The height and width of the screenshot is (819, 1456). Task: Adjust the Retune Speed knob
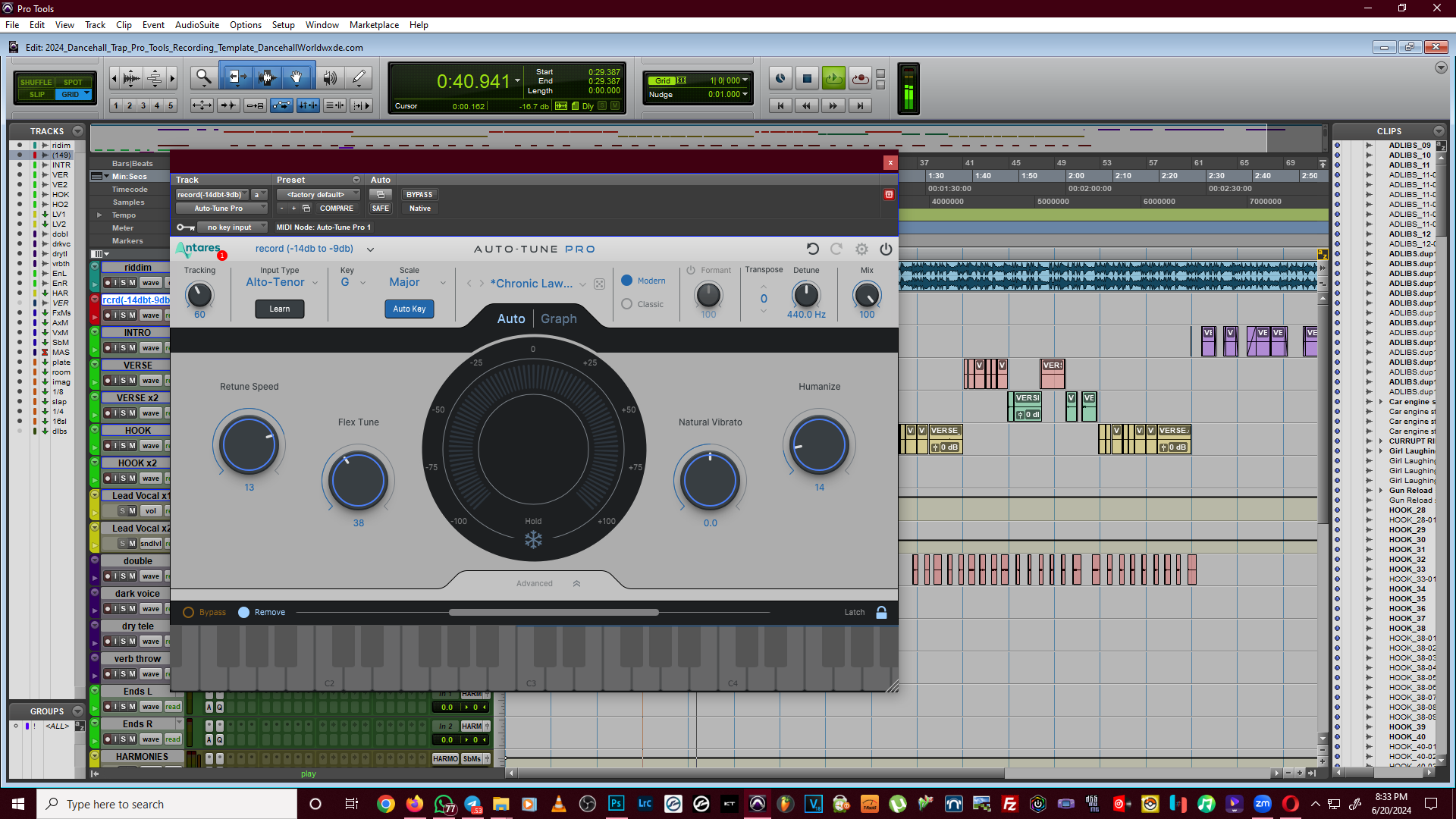click(249, 445)
